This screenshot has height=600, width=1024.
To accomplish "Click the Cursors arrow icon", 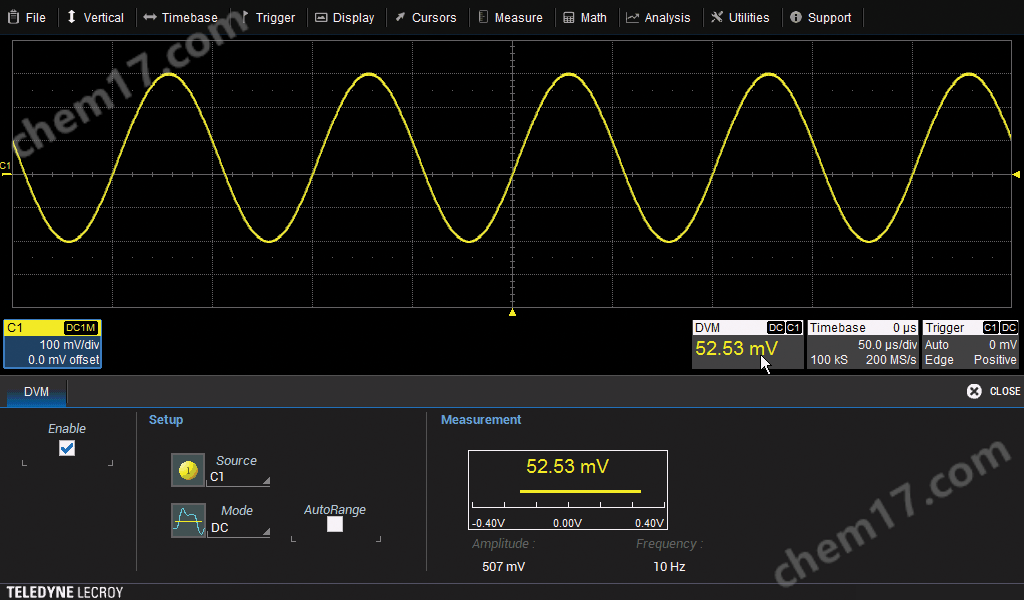I will pyautogui.click(x=400, y=17).
